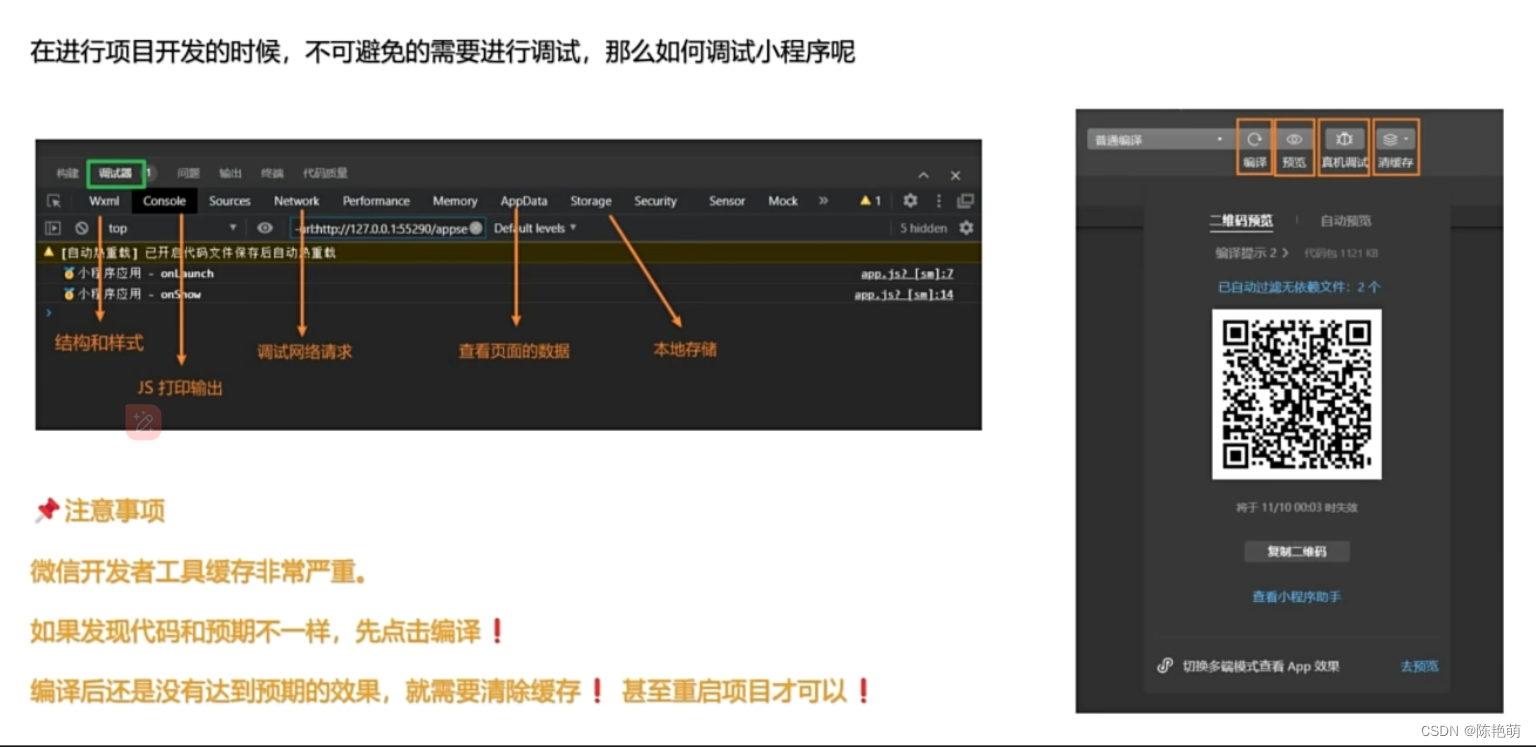
Task: Select the Console tab
Action: (164, 201)
